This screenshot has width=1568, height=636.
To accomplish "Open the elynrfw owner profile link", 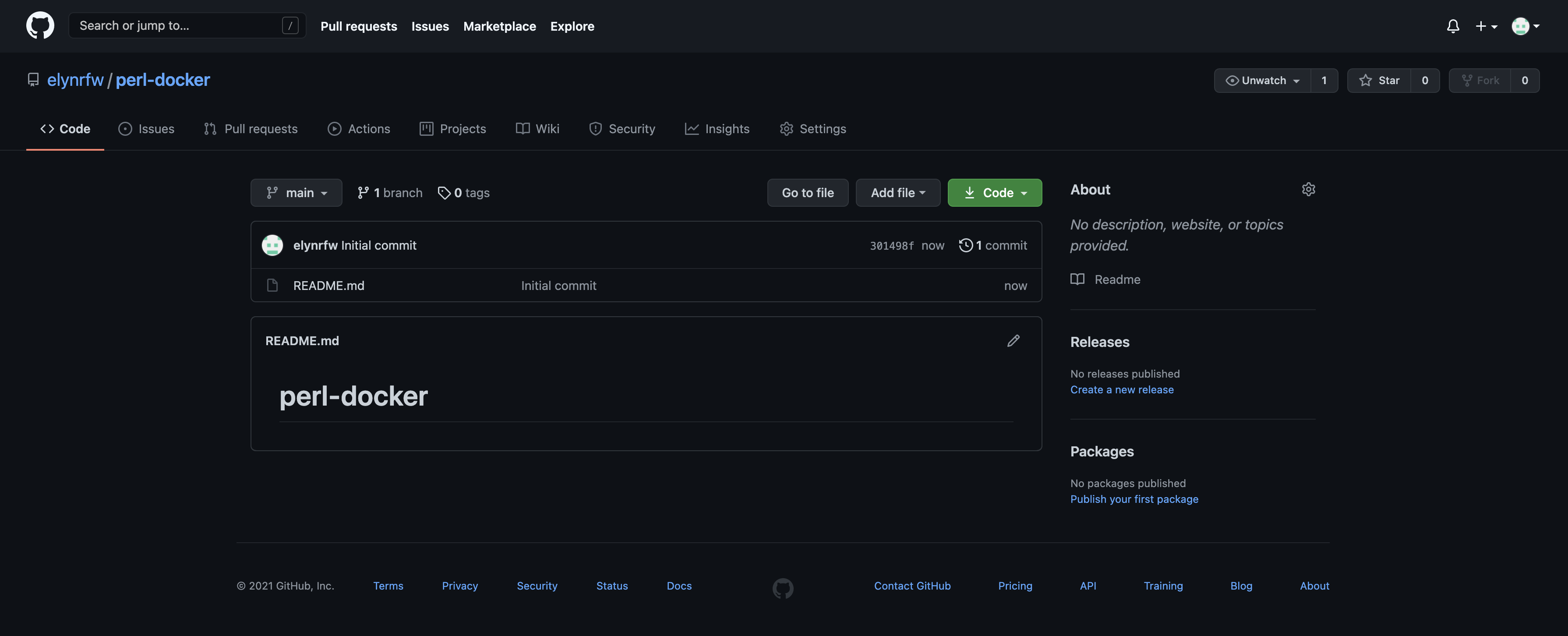I will click(x=75, y=80).
